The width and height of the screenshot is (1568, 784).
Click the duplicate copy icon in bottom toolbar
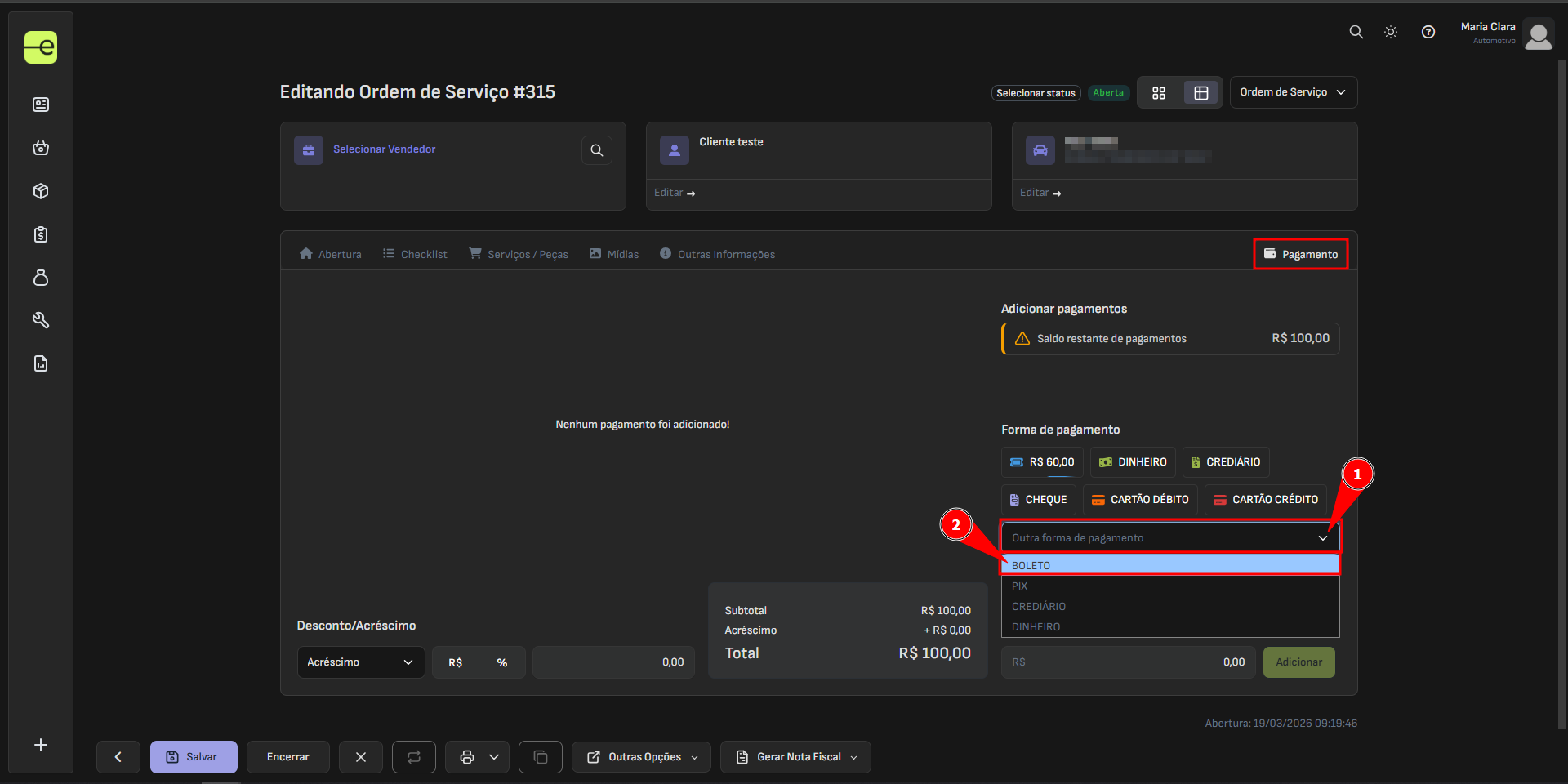541,757
